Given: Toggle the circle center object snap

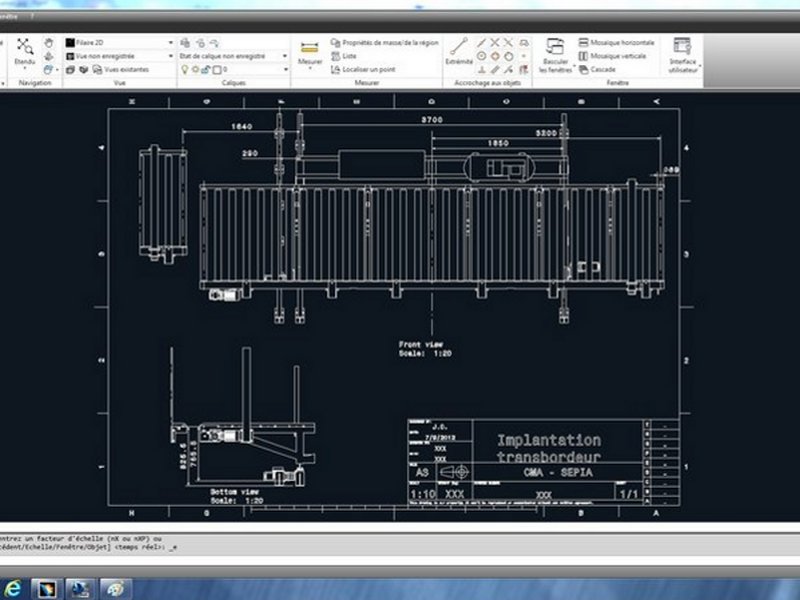Looking at the screenshot, I should (481, 56).
